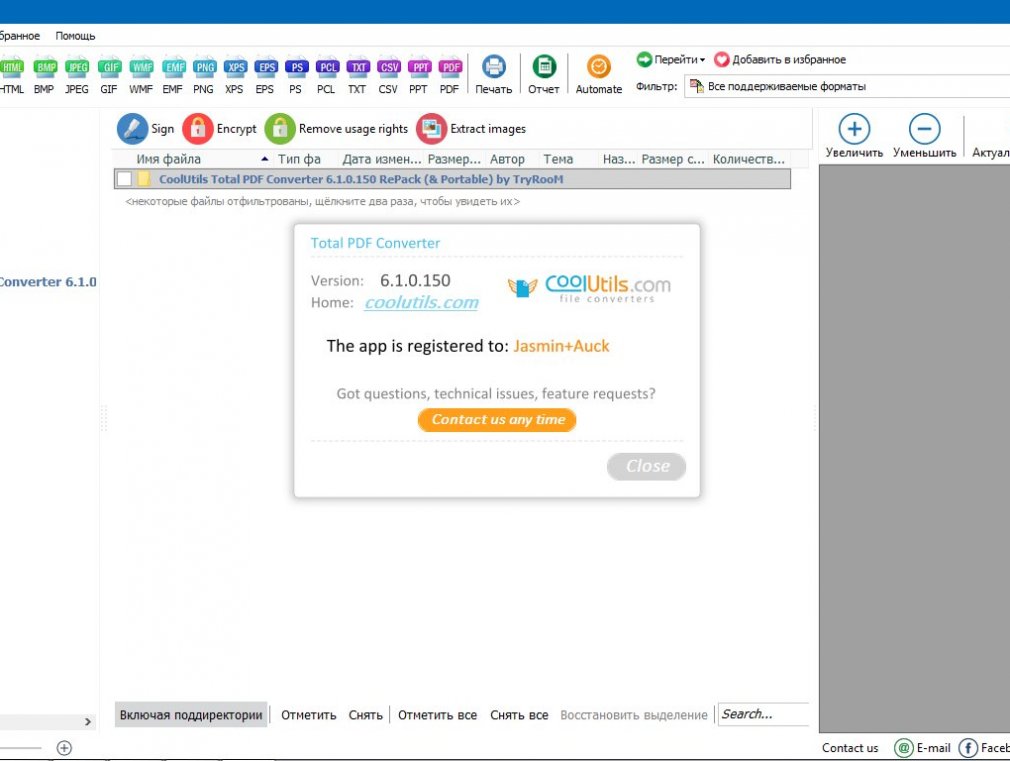Sort by Дата измен column header
This screenshot has height=761, width=1010.
381,159
